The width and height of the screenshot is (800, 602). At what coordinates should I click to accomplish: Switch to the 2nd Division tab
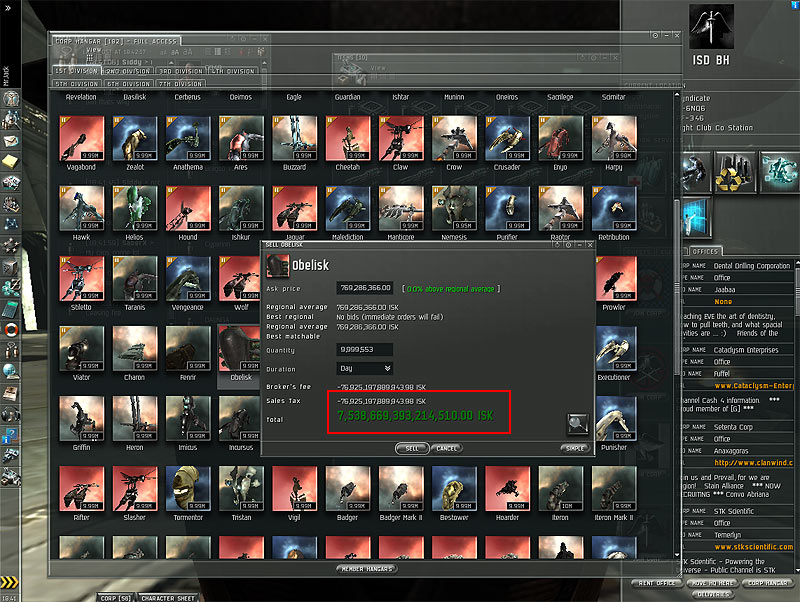[129, 71]
